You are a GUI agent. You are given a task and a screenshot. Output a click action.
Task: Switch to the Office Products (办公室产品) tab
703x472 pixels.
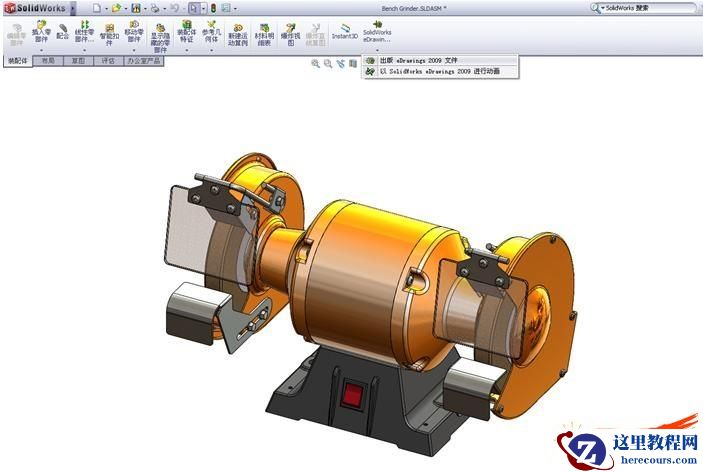tap(143, 61)
